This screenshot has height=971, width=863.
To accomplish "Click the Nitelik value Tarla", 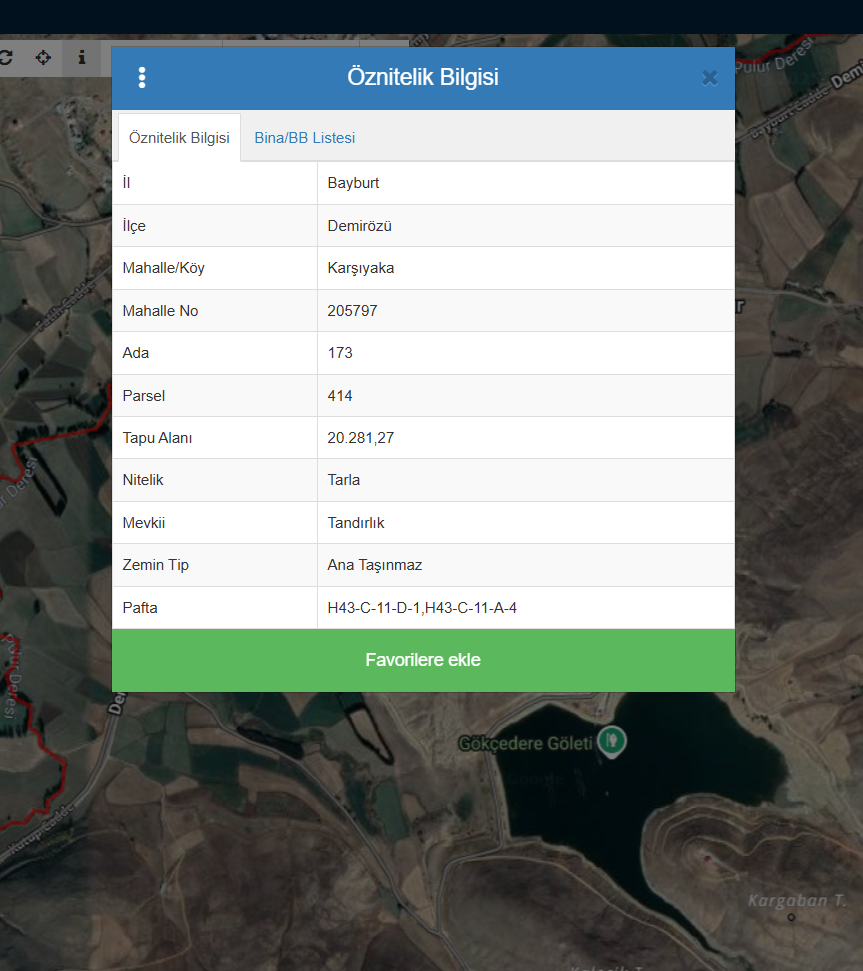I will [343, 480].
